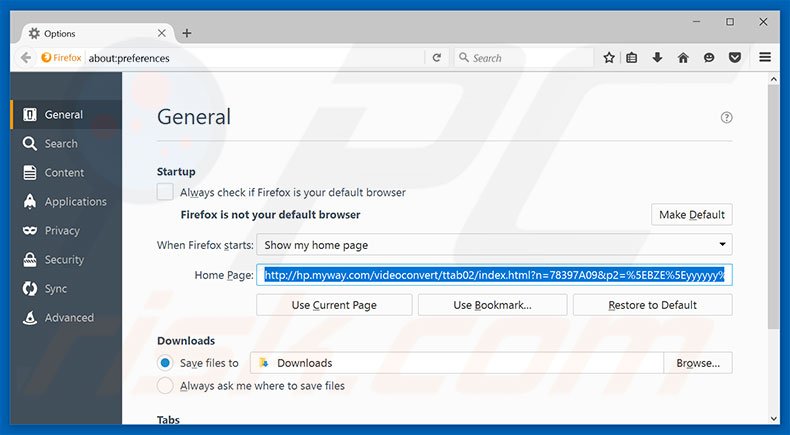Image resolution: width=790 pixels, height=435 pixels.
Task: Reload the page with the refresh icon
Action: [437, 58]
